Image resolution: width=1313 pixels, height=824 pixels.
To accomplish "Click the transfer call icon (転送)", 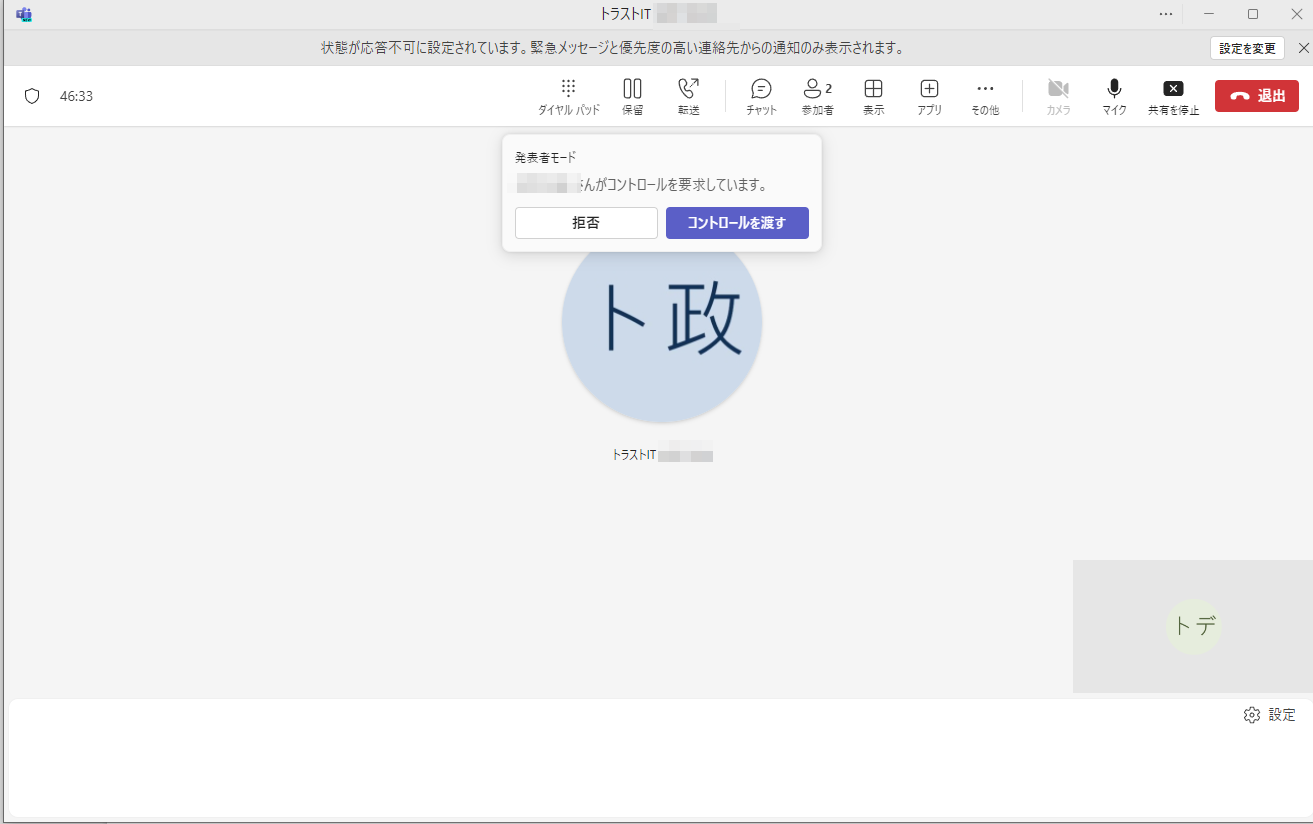I will point(688,96).
